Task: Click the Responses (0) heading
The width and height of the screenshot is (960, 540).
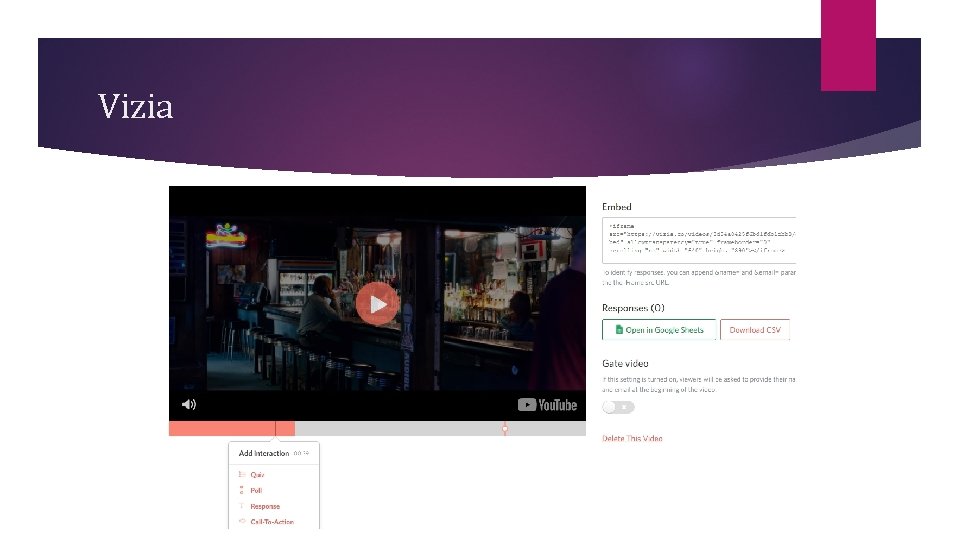Action: coord(633,308)
